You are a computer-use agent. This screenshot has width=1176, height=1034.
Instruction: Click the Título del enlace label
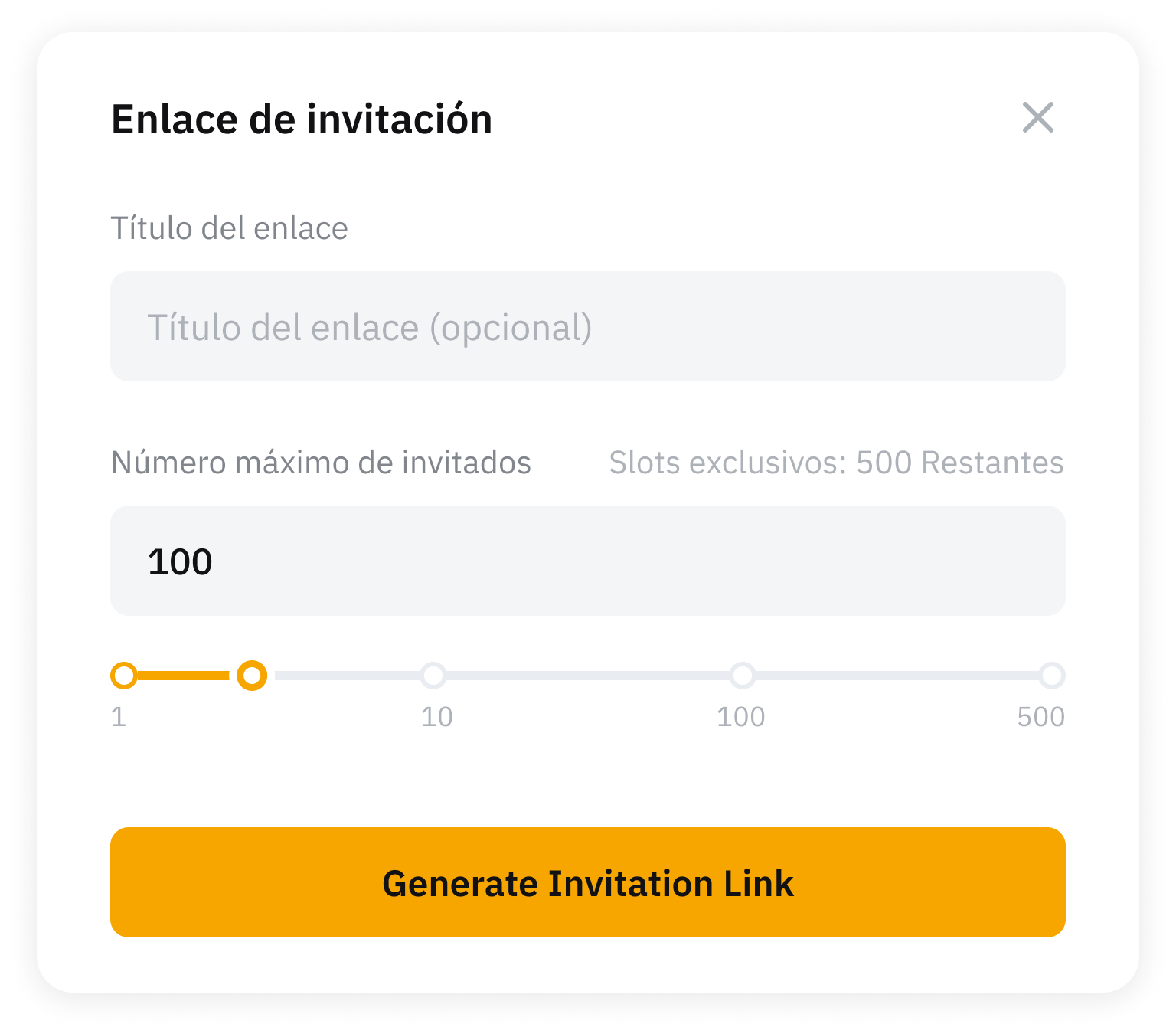pyautogui.click(x=230, y=228)
